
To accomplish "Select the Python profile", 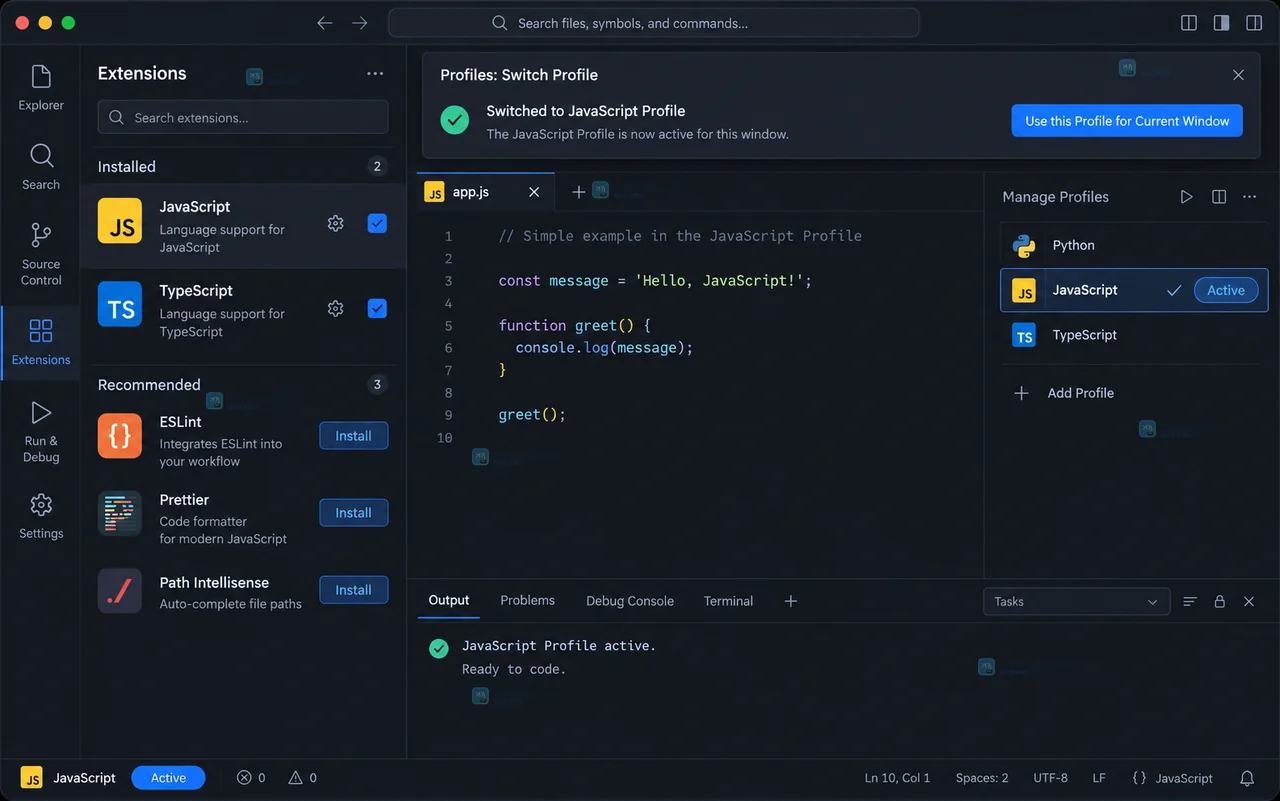I will (1134, 245).
